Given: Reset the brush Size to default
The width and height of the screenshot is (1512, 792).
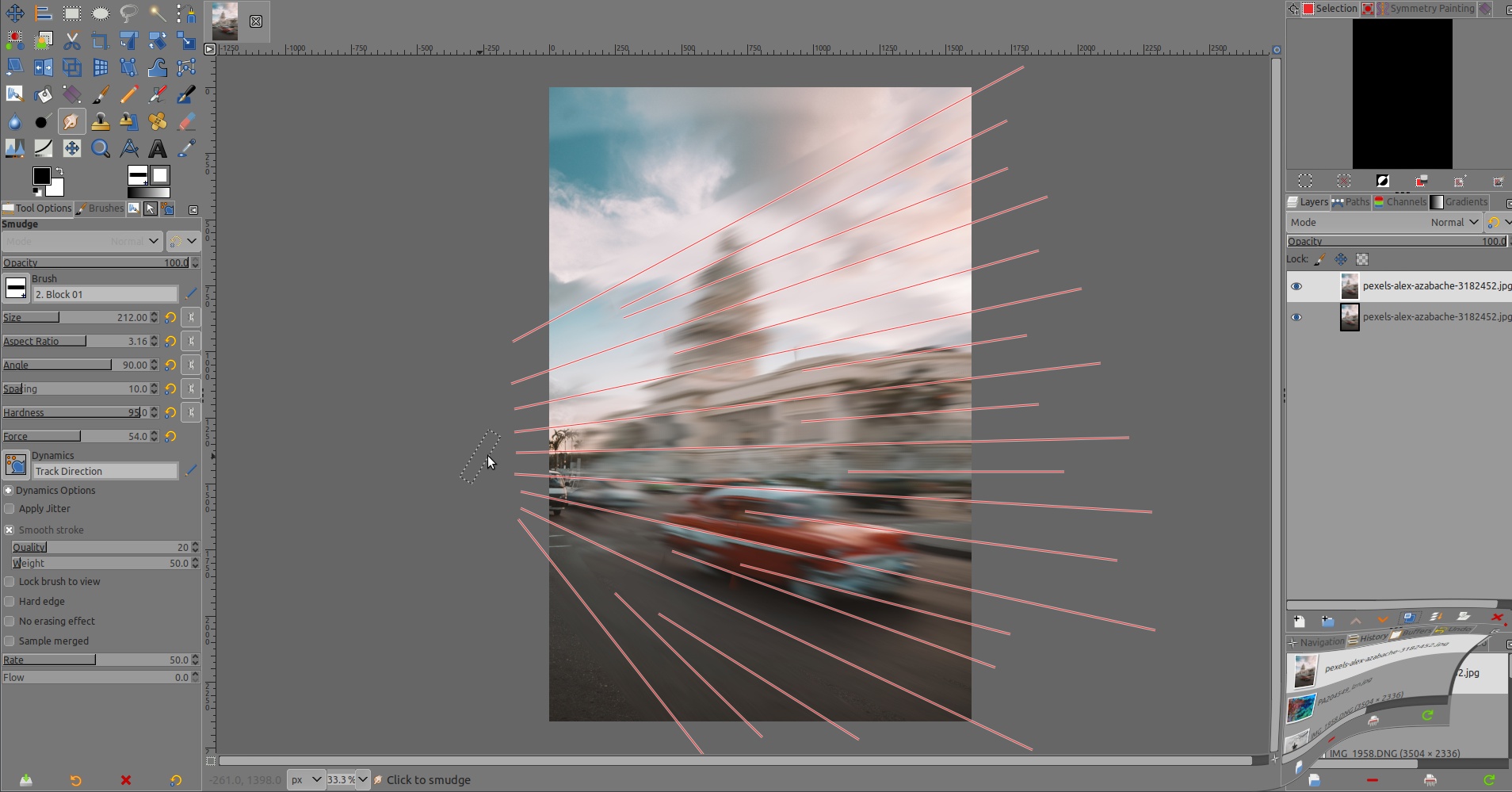Looking at the screenshot, I should pyautogui.click(x=170, y=318).
